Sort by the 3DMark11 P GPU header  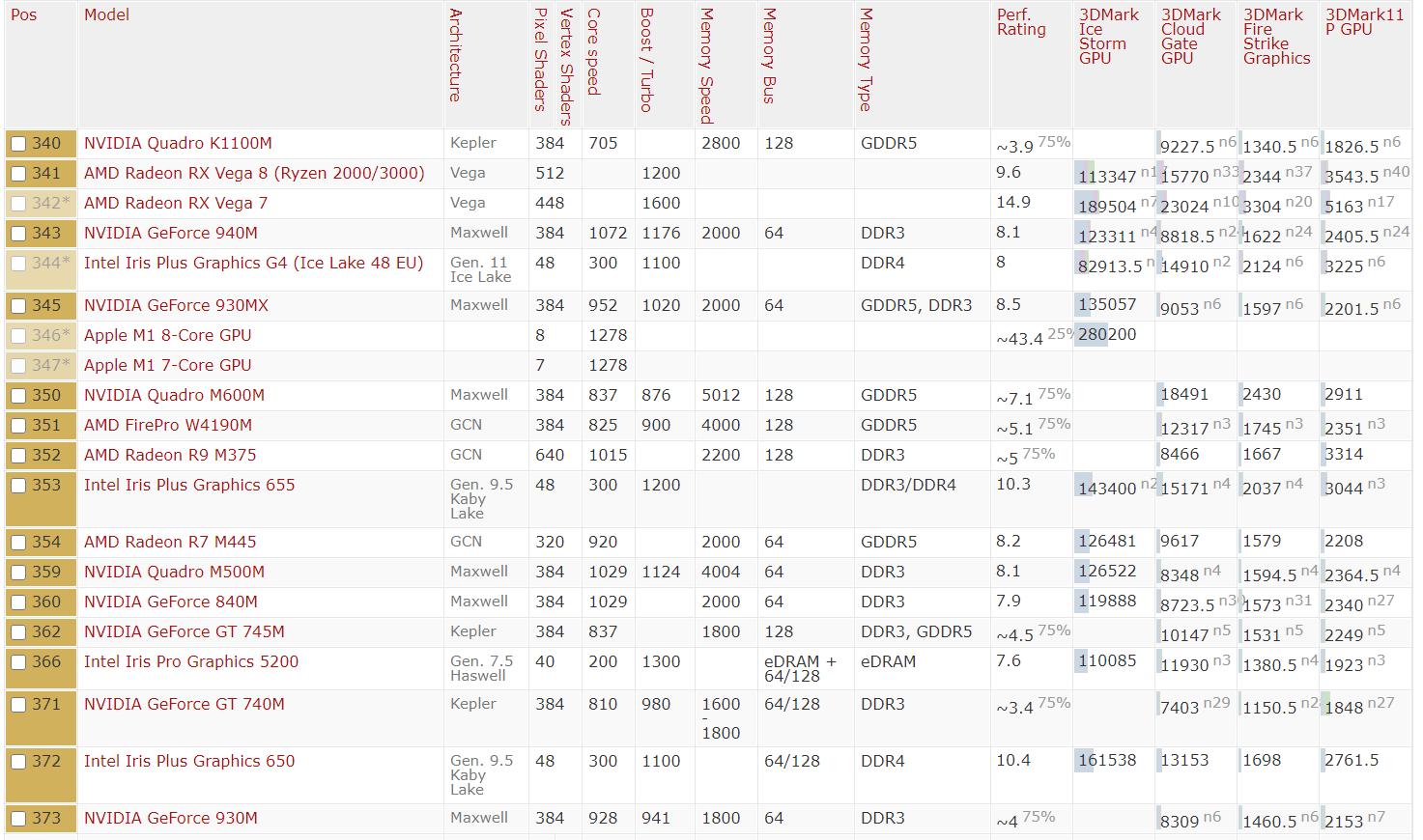[x=1365, y=22]
